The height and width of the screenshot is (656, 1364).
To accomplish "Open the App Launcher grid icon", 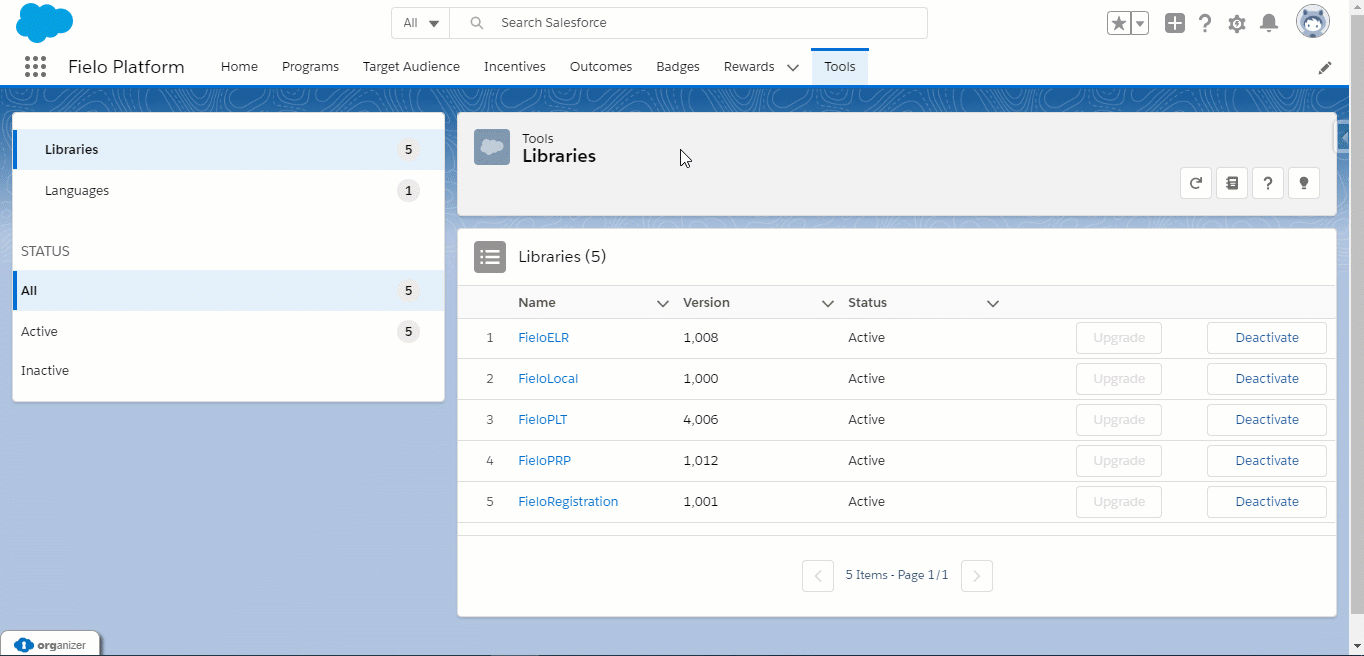I will click(x=35, y=67).
